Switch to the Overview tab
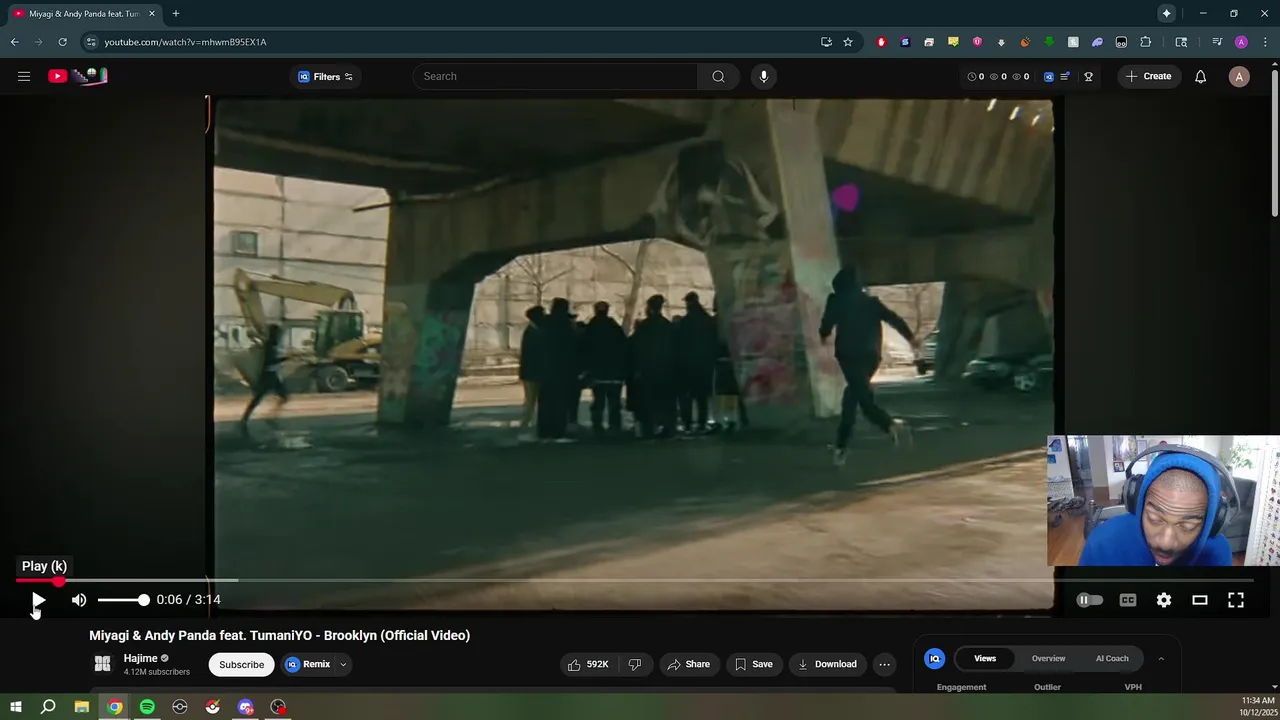The width and height of the screenshot is (1280, 720). (1048, 658)
